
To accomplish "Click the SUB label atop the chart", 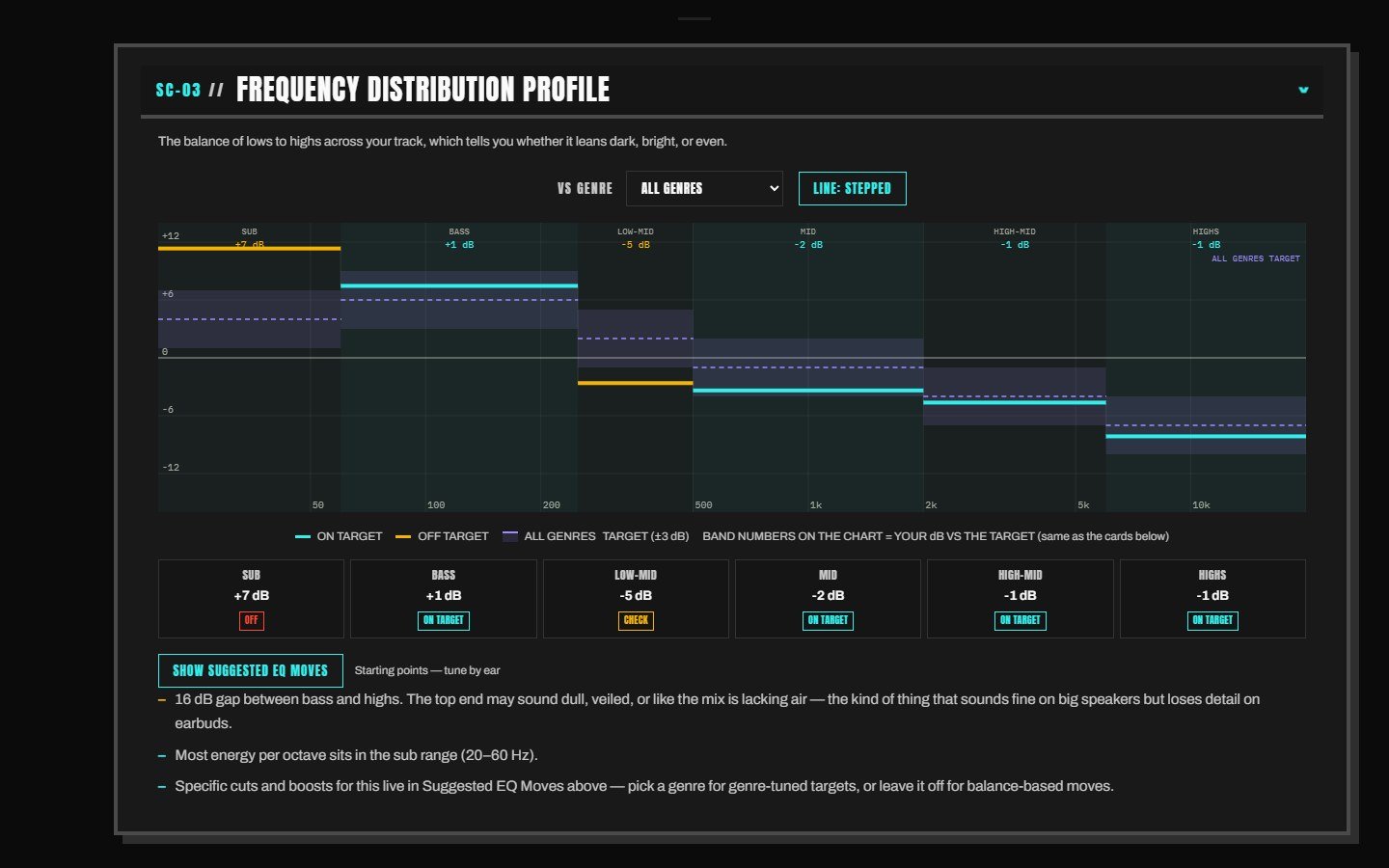I will (249, 231).
